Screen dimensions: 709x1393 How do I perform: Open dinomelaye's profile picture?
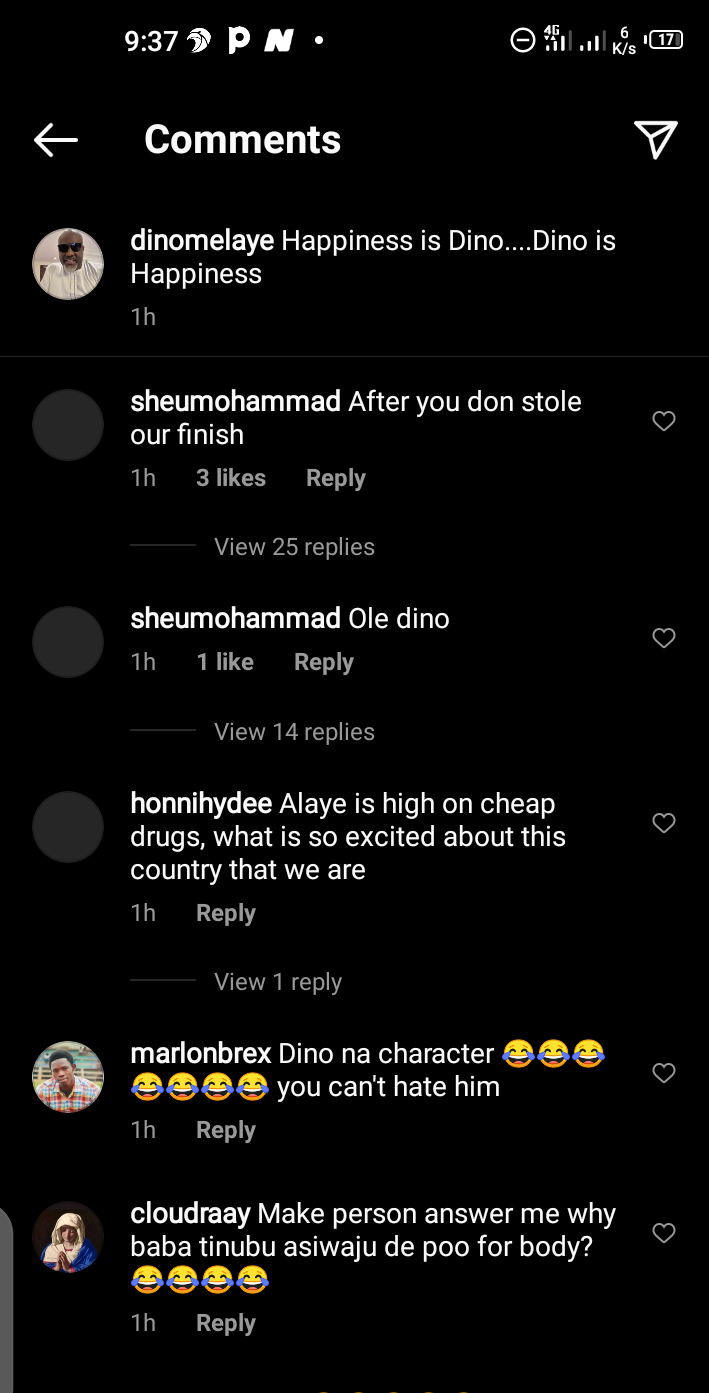[68, 264]
